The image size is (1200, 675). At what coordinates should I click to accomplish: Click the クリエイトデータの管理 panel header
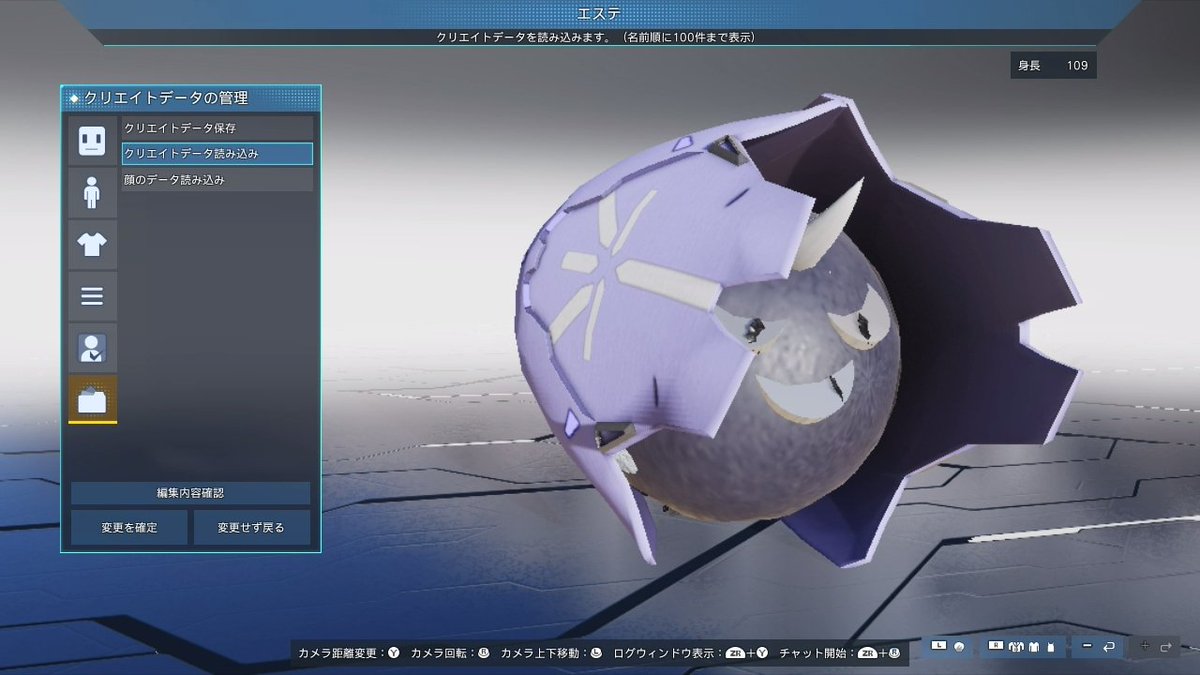(x=191, y=98)
